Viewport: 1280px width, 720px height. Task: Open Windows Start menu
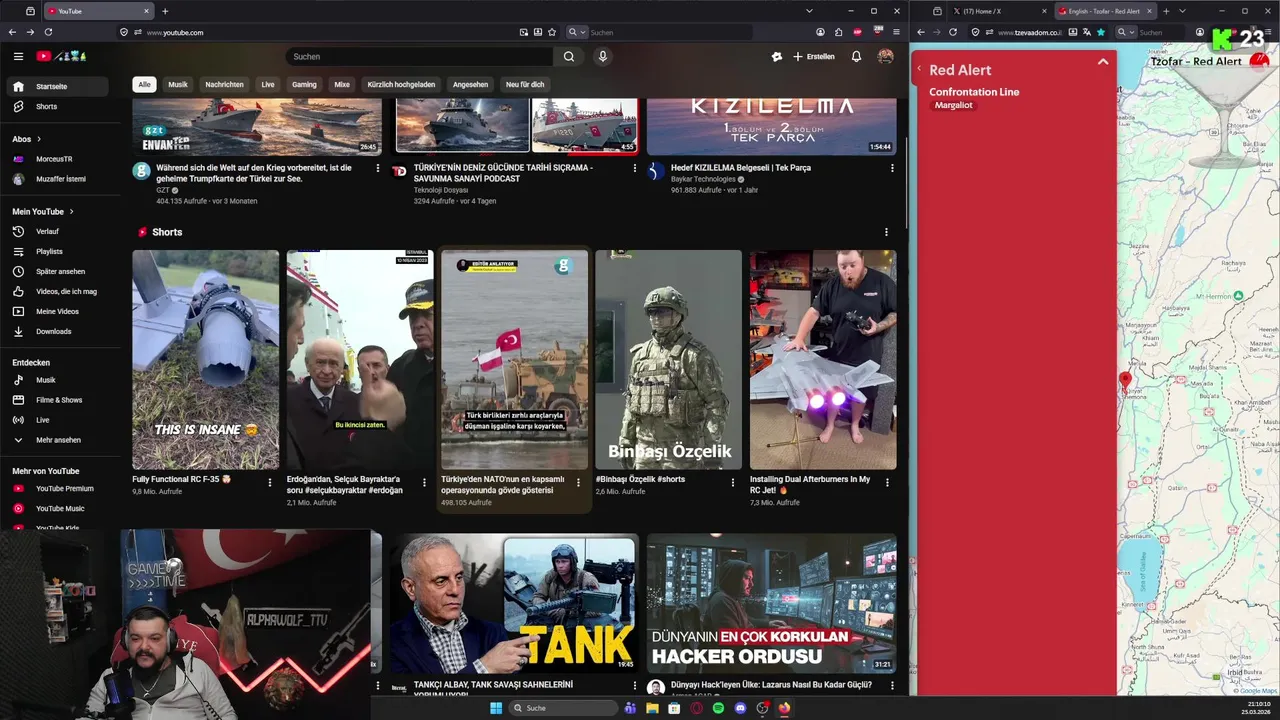495,708
